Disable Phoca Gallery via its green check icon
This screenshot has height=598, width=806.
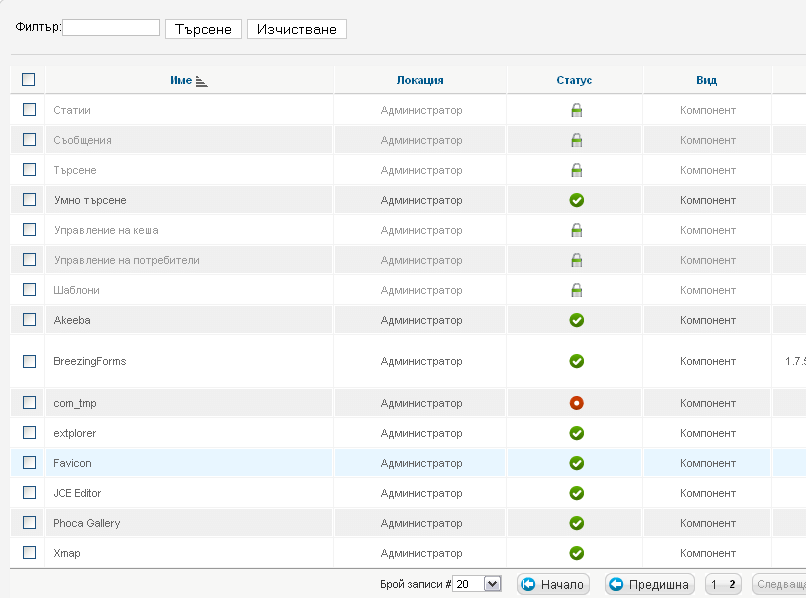tap(576, 523)
